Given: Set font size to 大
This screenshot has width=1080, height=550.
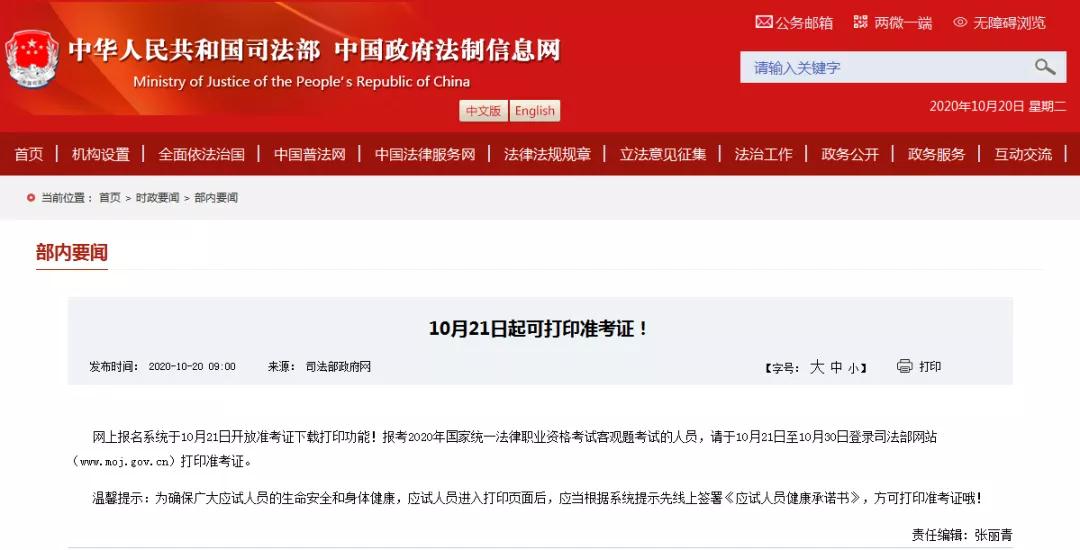Looking at the screenshot, I should pos(817,367).
